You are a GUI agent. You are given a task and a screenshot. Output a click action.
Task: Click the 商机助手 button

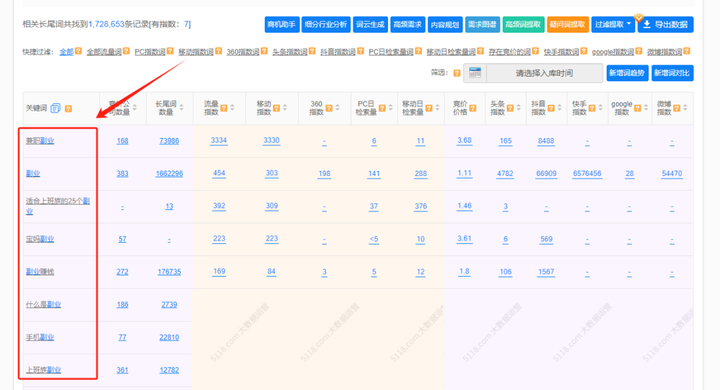coord(282,24)
